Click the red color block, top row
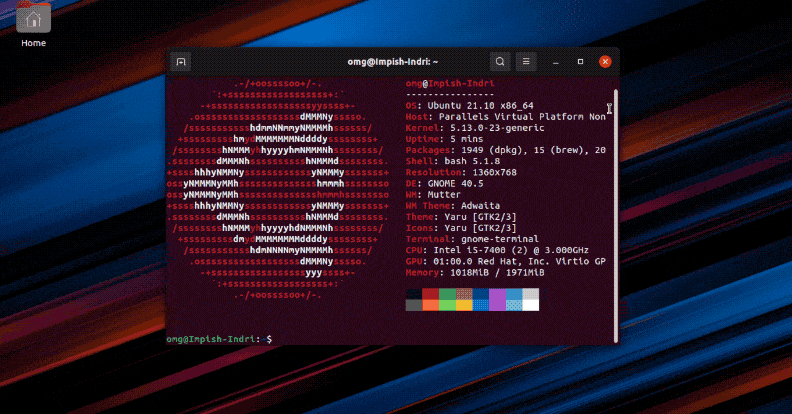Viewport: 792px width, 414px height. tap(430, 294)
